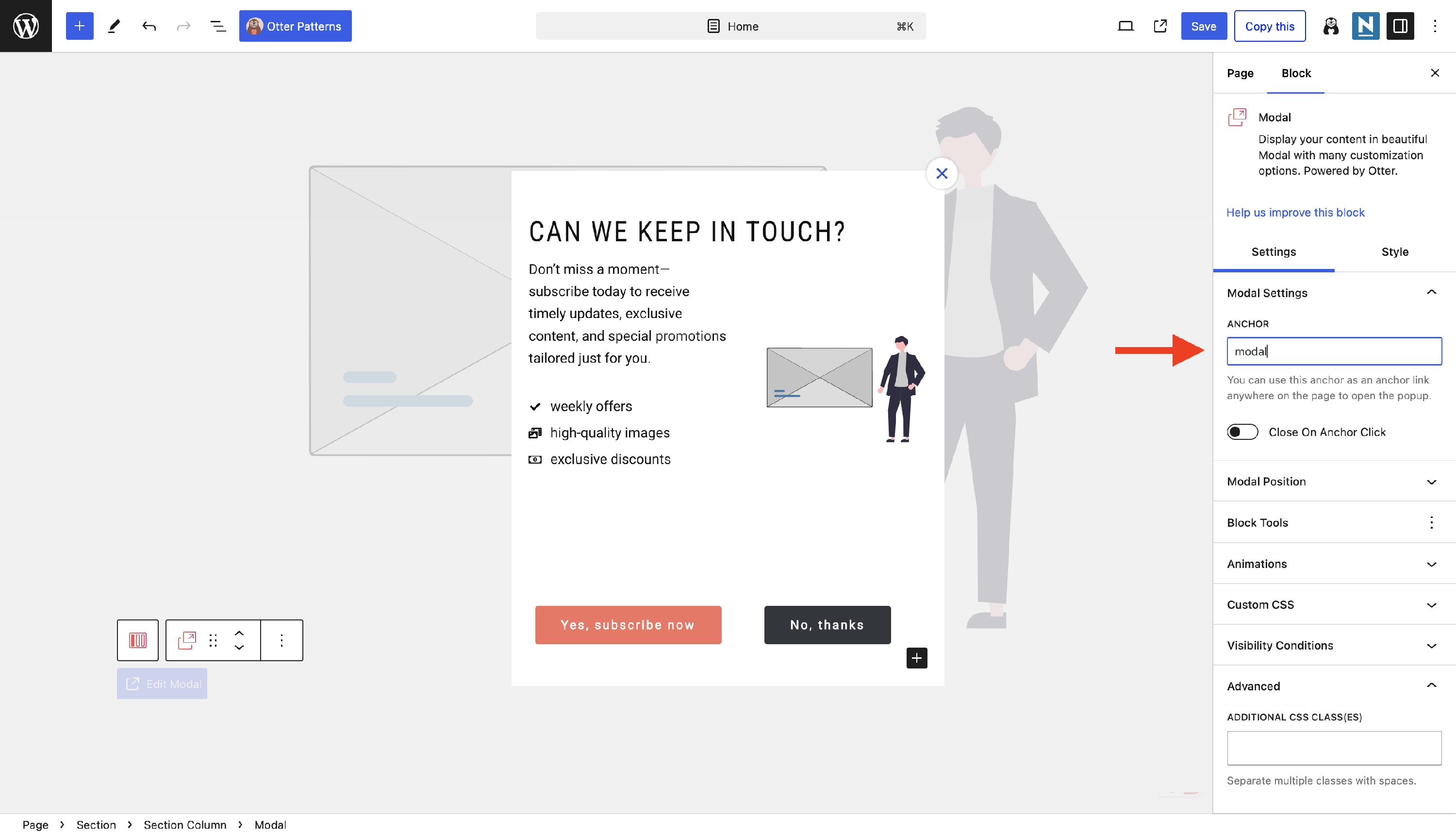1456x835 pixels.
Task: Close the modal with X circle
Action: click(941, 173)
